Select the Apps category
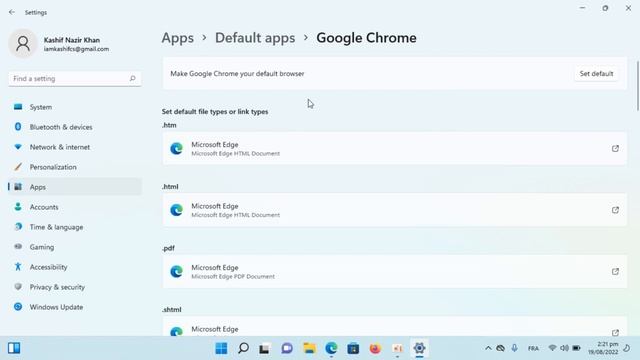Screen dimensions: 640x360 pyautogui.click(x=75, y=187)
